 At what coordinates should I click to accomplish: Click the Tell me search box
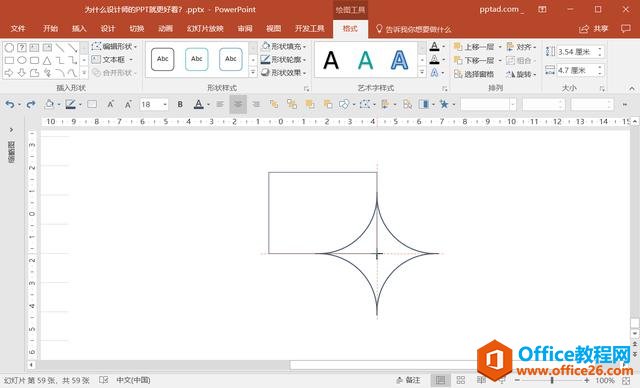click(x=413, y=29)
